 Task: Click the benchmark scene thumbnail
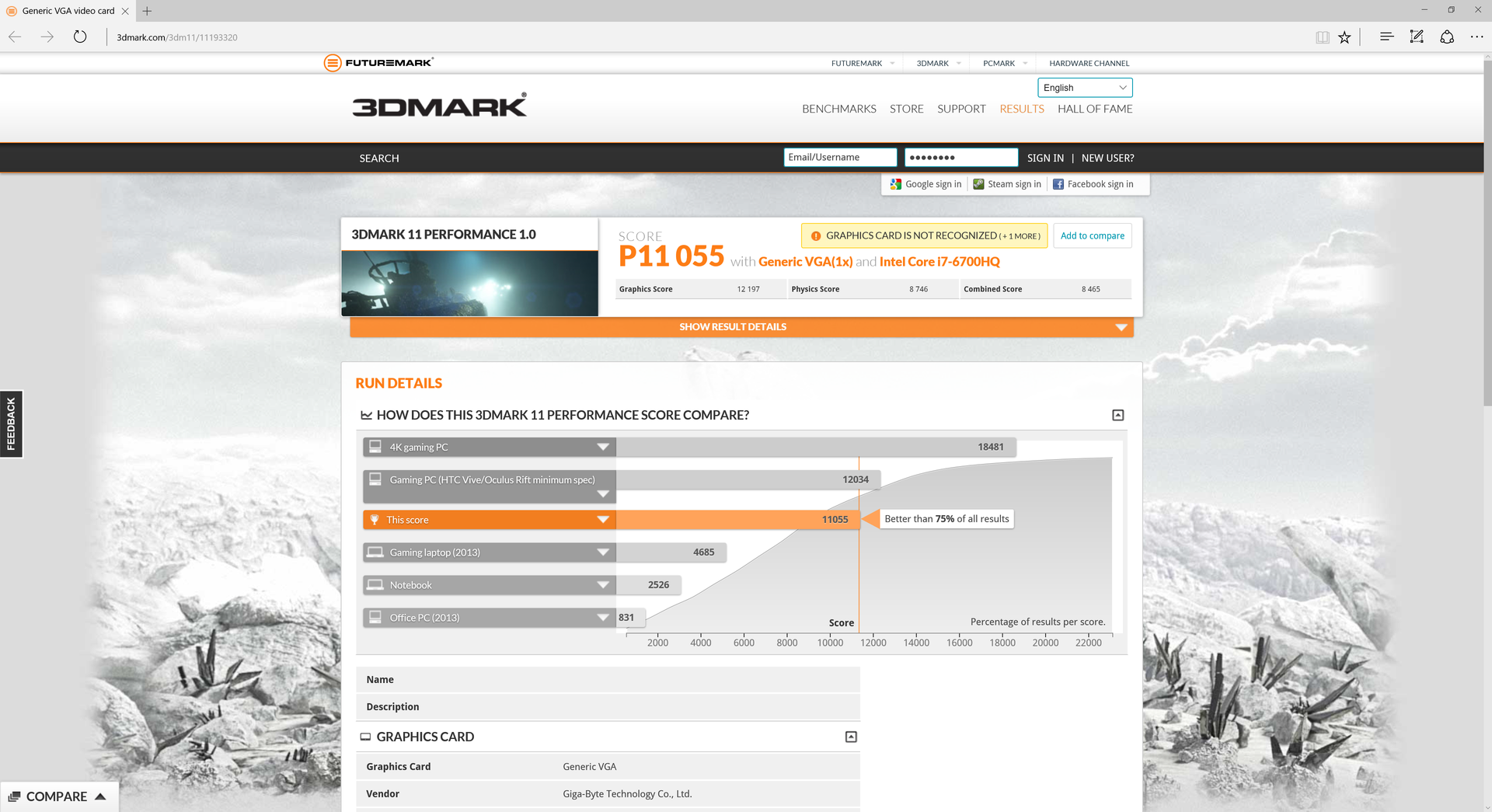pos(470,284)
